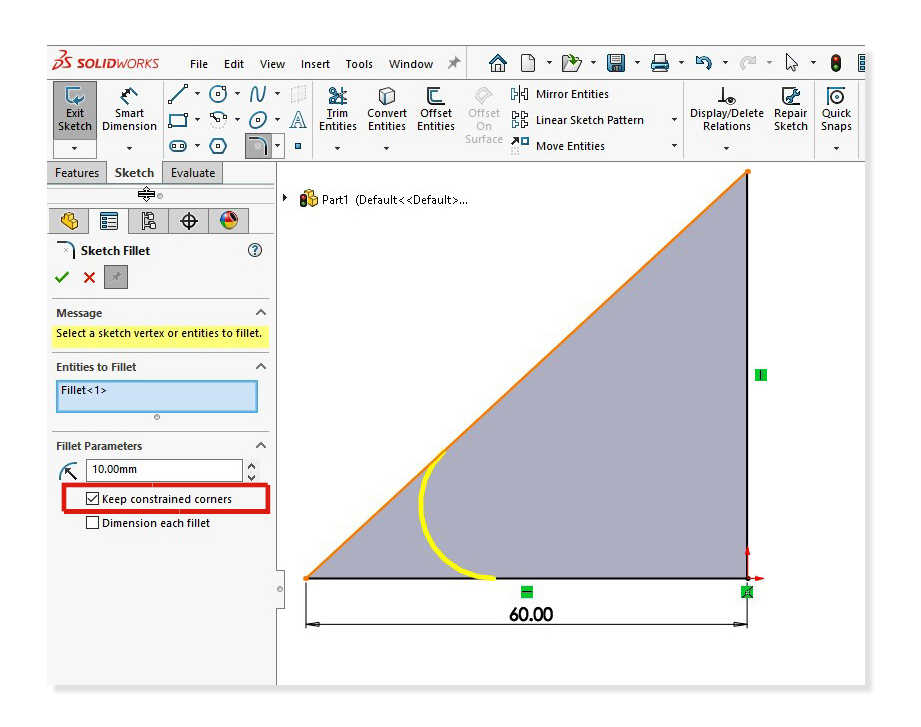Enable Dimension each fillet checkbox
This screenshot has height=727, width=921.
(x=93, y=523)
